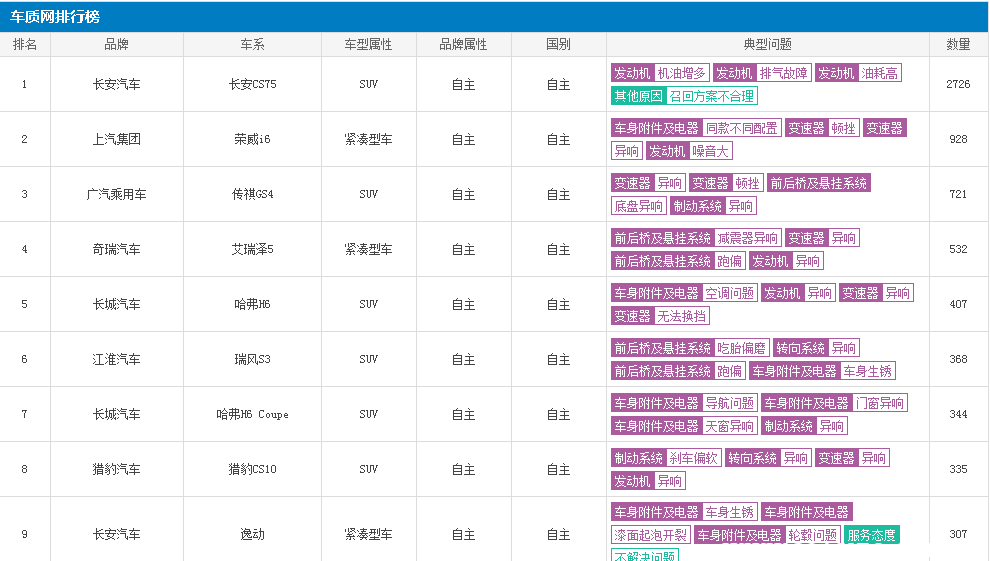Click the 同款不同配置 tag
The image size is (990, 561).
pos(741,128)
